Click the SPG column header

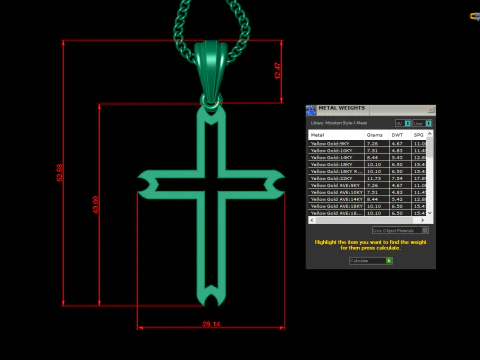(x=419, y=135)
